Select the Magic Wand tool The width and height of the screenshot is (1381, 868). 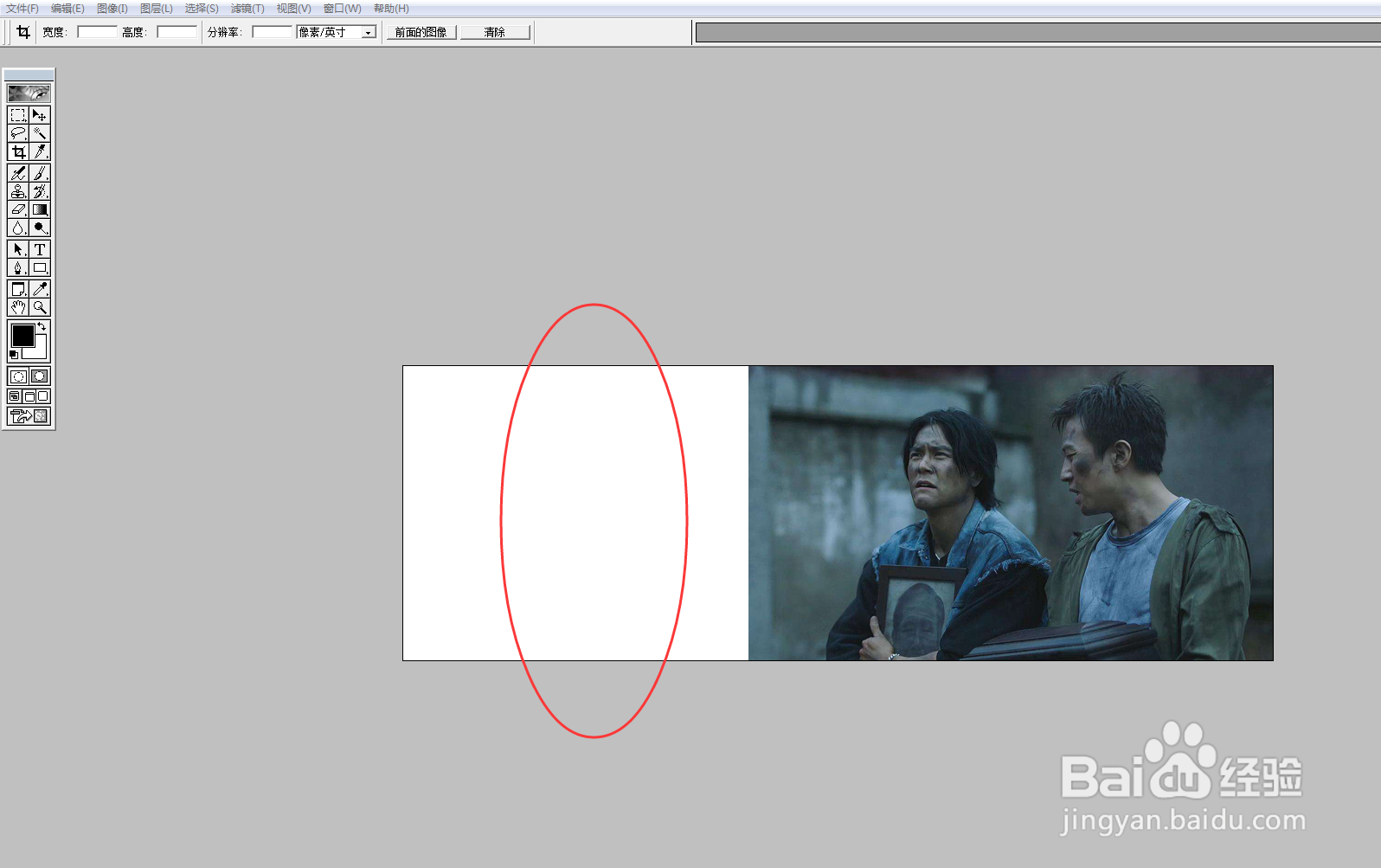point(40,133)
